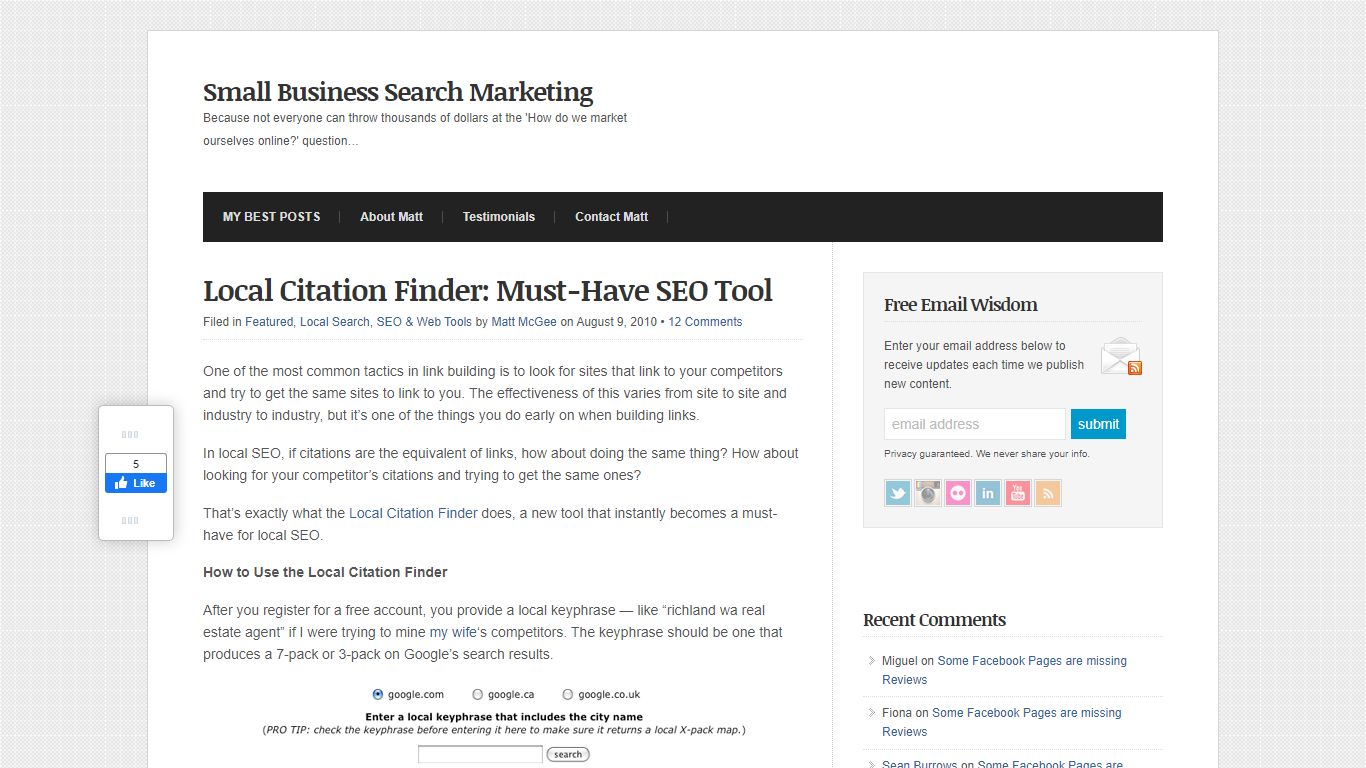Select the google.com radio button

377,694
